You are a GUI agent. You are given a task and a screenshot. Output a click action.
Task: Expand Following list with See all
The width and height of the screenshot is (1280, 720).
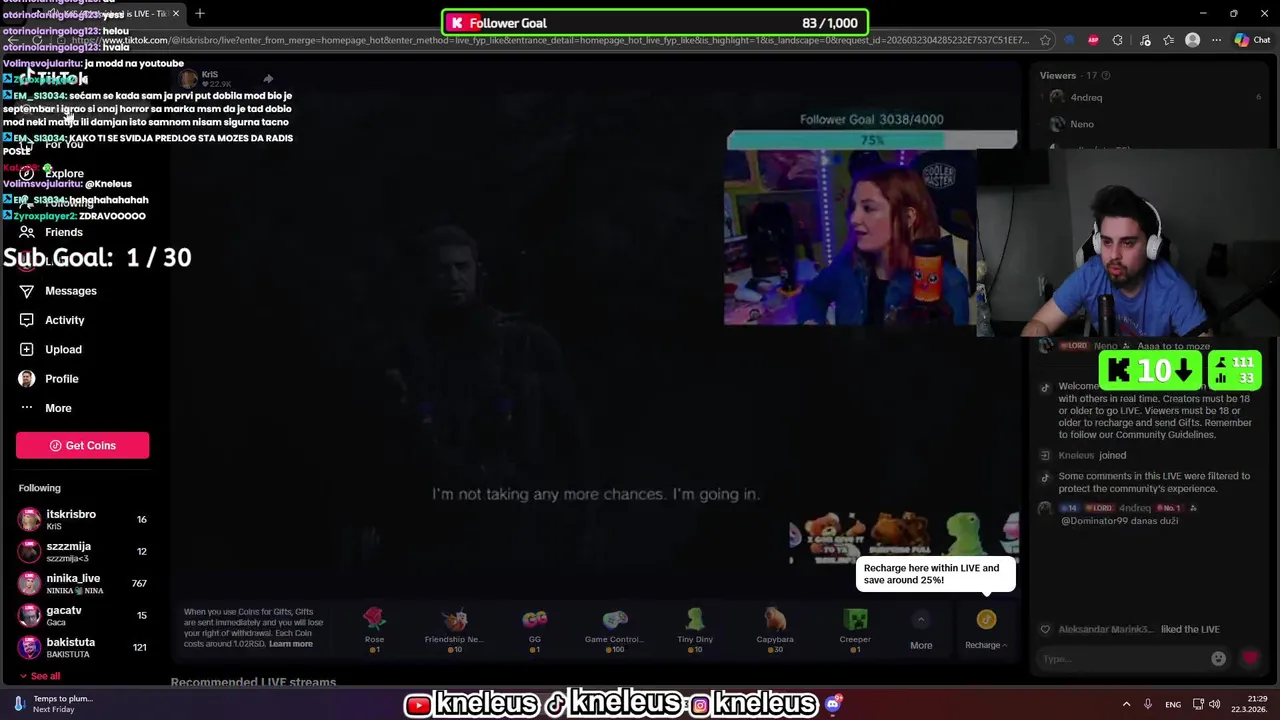pos(39,676)
